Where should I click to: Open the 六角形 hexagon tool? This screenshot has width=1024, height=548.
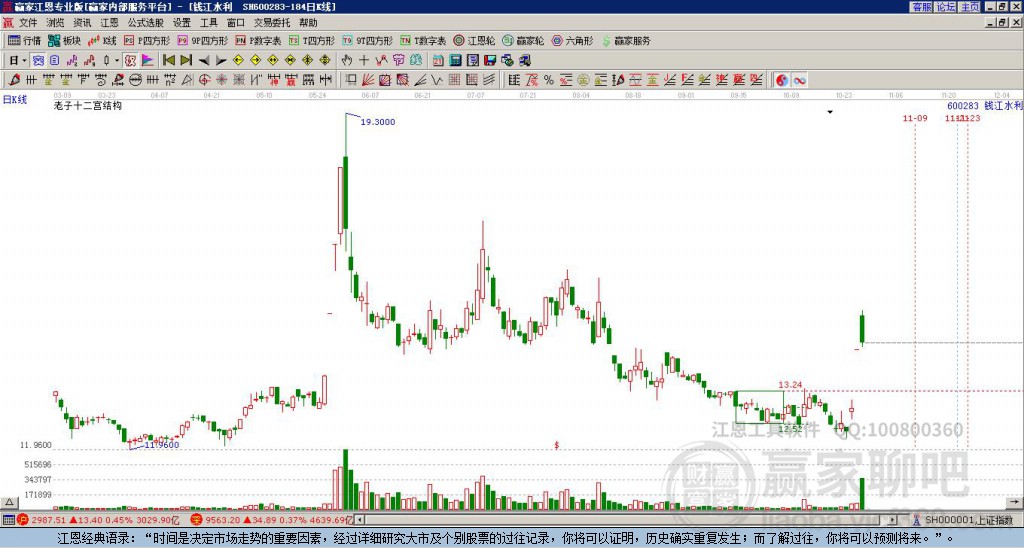pos(572,40)
